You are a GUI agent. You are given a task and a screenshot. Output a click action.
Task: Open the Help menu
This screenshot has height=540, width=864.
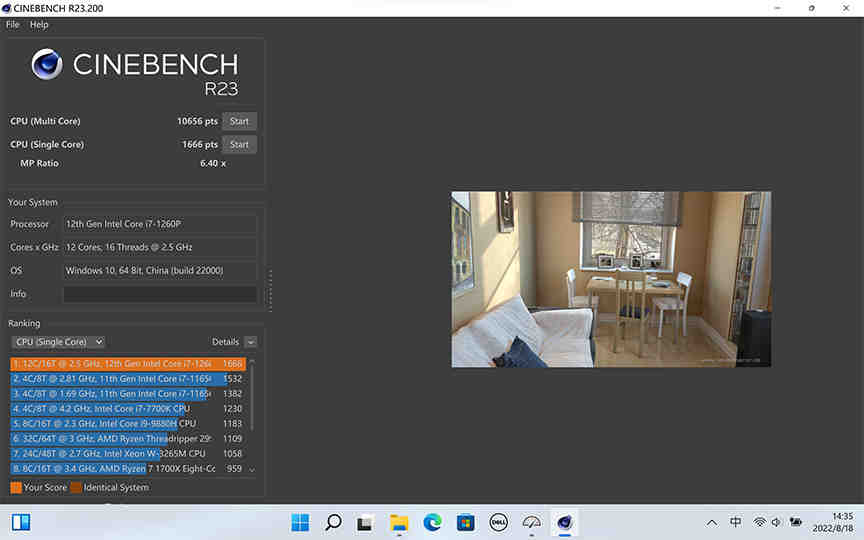pos(39,24)
